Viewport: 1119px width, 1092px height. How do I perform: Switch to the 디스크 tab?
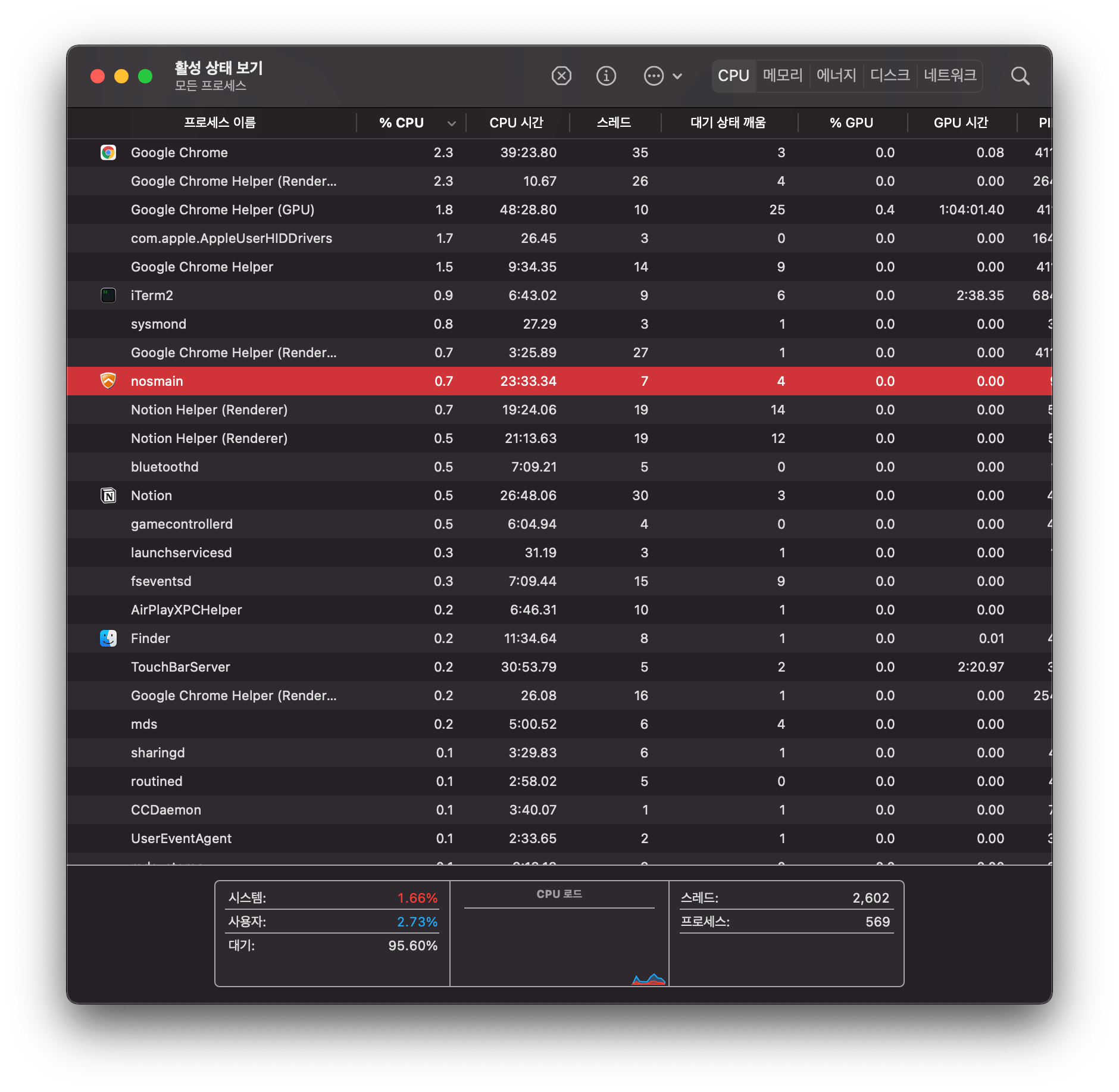[x=890, y=76]
